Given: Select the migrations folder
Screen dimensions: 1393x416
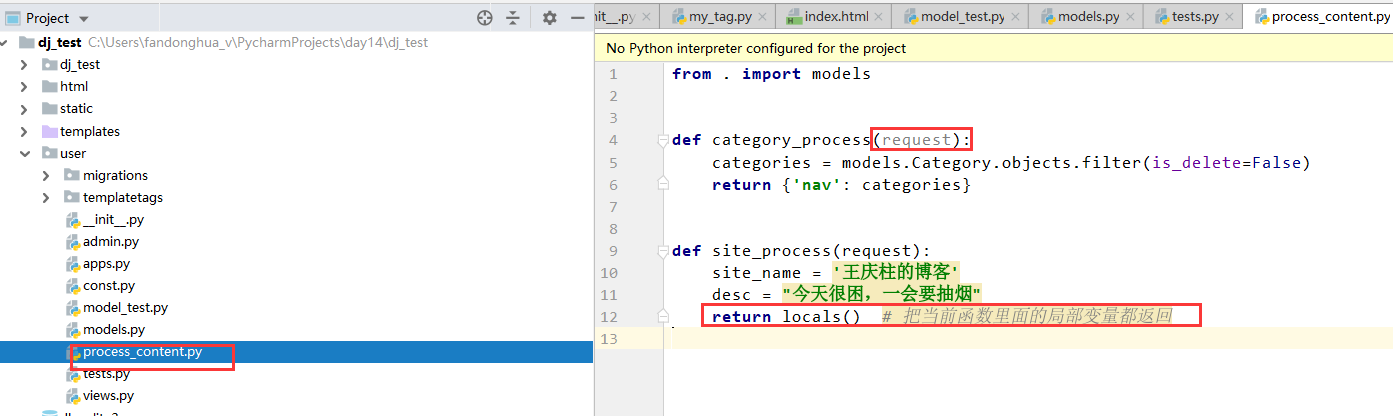Looking at the screenshot, I should pyautogui.click(x=115, y=175).
